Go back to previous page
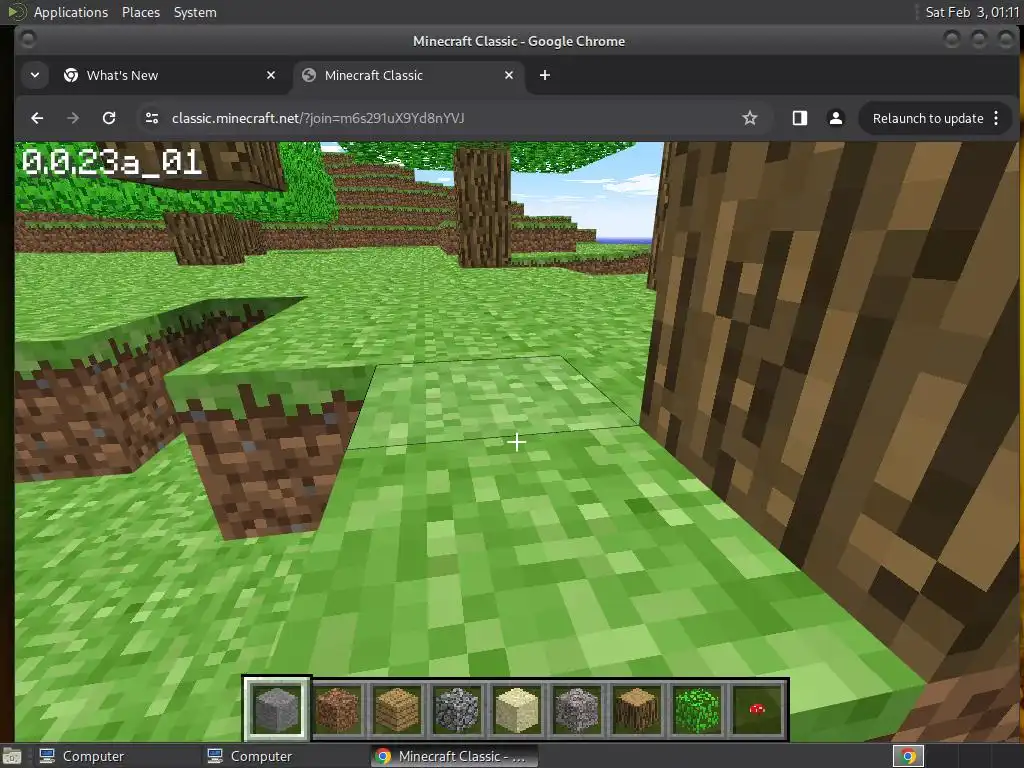 37,118
